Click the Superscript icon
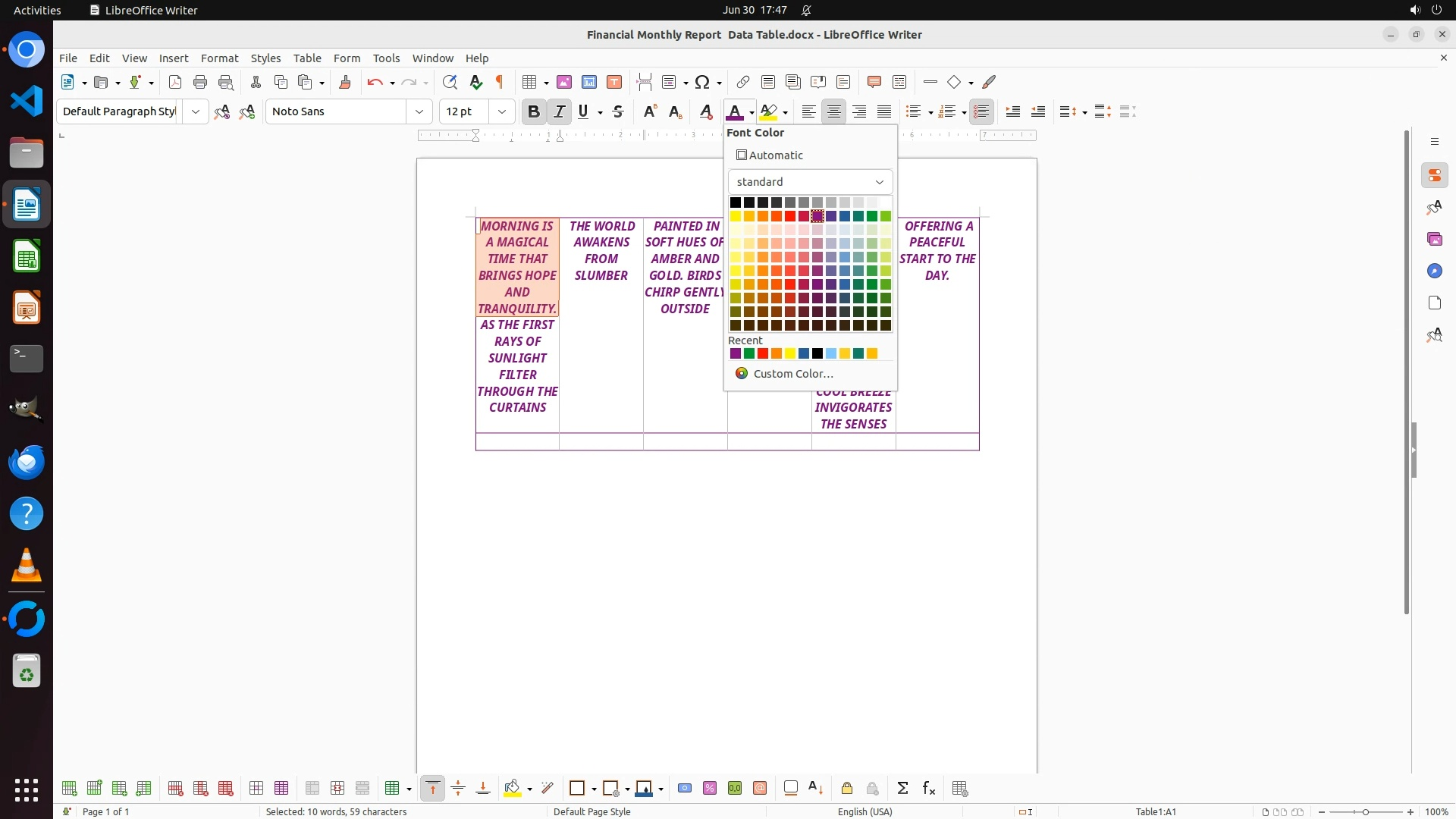This screenshot has height=819, width=1456. 649,111
